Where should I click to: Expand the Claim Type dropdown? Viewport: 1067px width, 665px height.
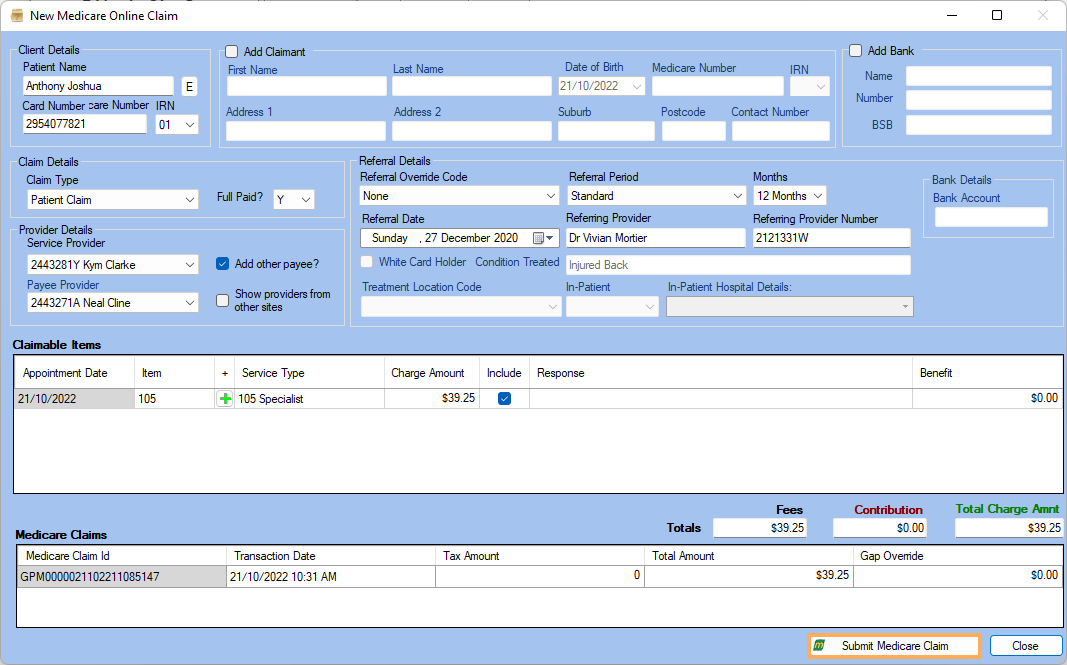[x=190, y=200]
